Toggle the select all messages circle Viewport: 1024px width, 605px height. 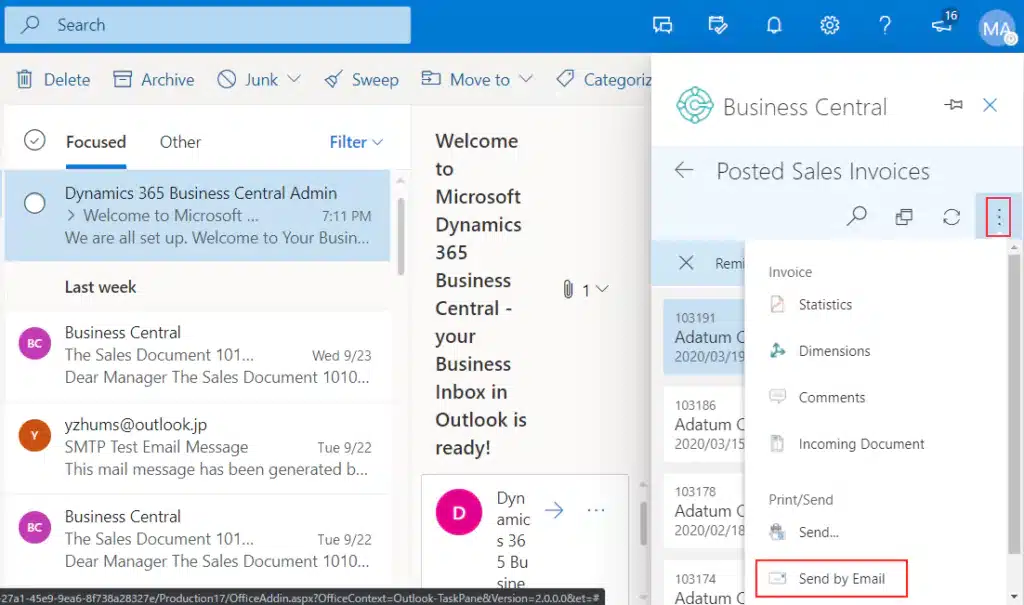pyautogui.click(x=35, y=141)
